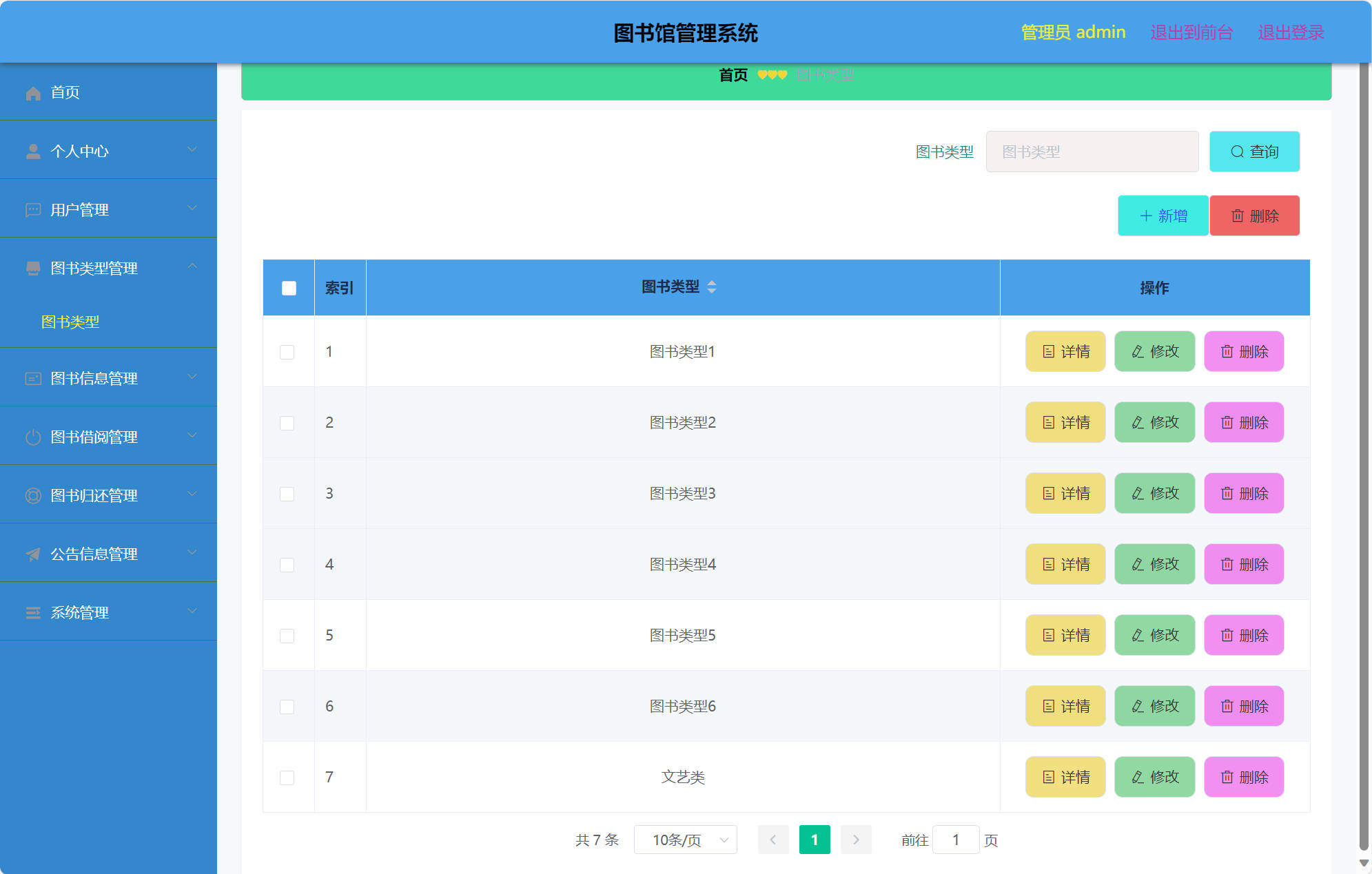Click the book icon next to 图书类型管理
Screen dimensions: 1372x874
(32, 269)
